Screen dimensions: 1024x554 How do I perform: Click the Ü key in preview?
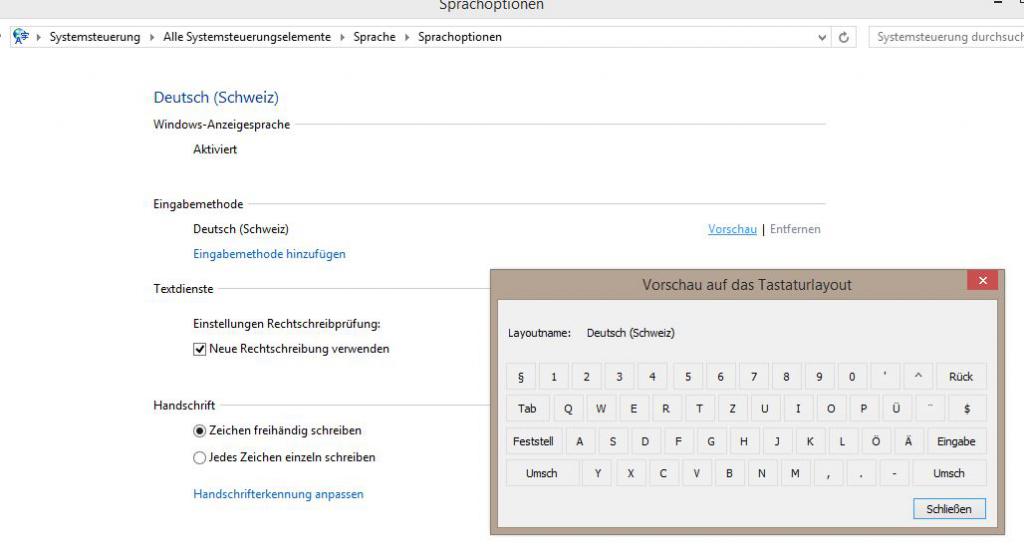click(x=896, y=408)
